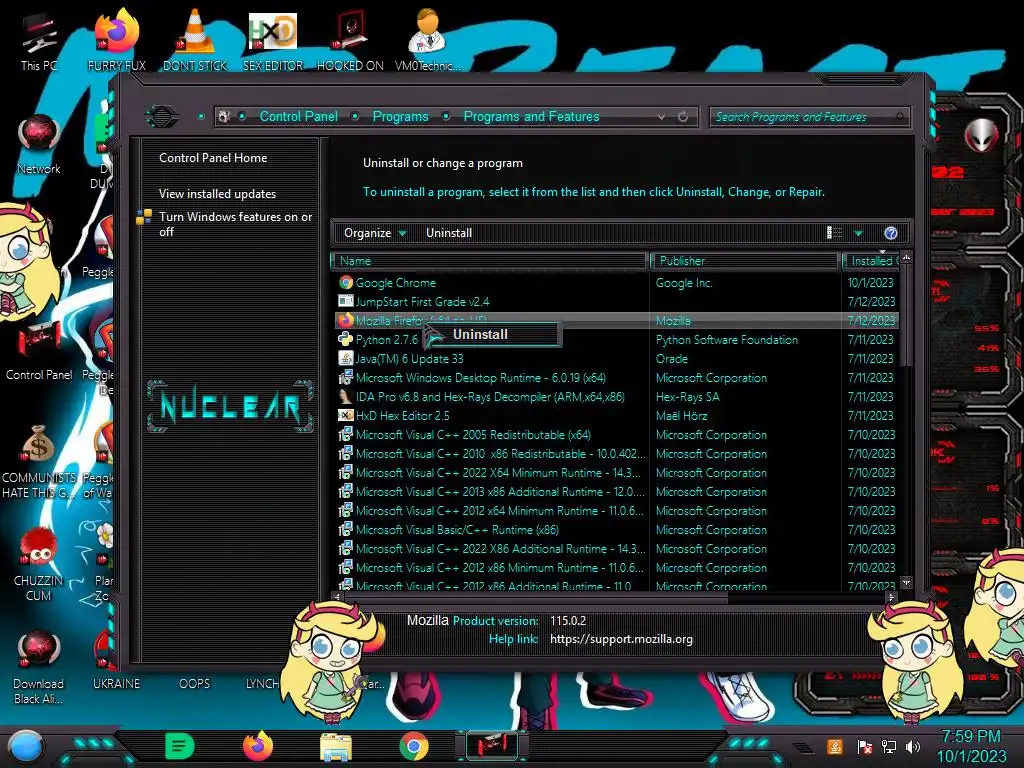1024x768 pixels.
Task: Select Java(TM) 6 Update 33 entry
Action: point(409,359)
